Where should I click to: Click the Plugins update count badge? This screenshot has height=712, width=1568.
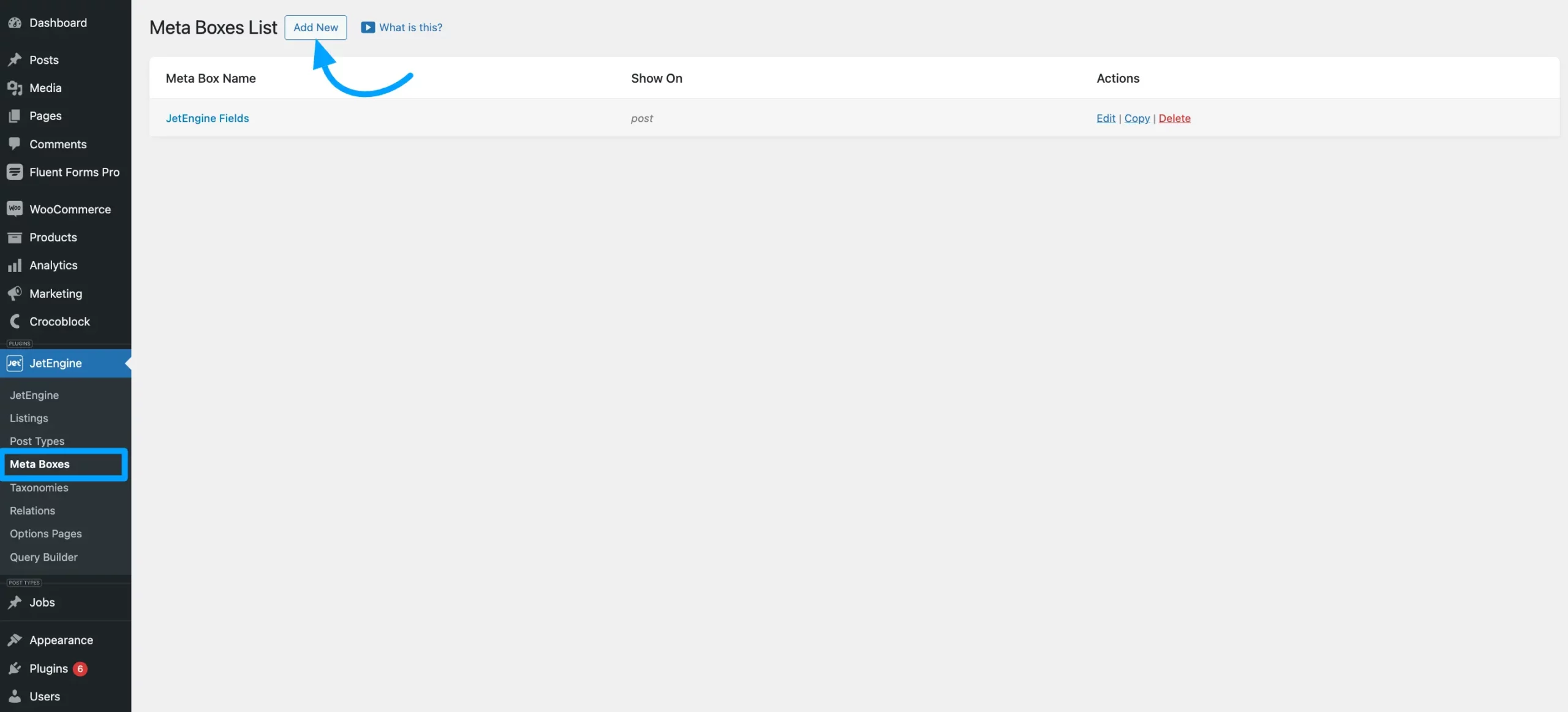pyautogui.click(x=80, y=668)
